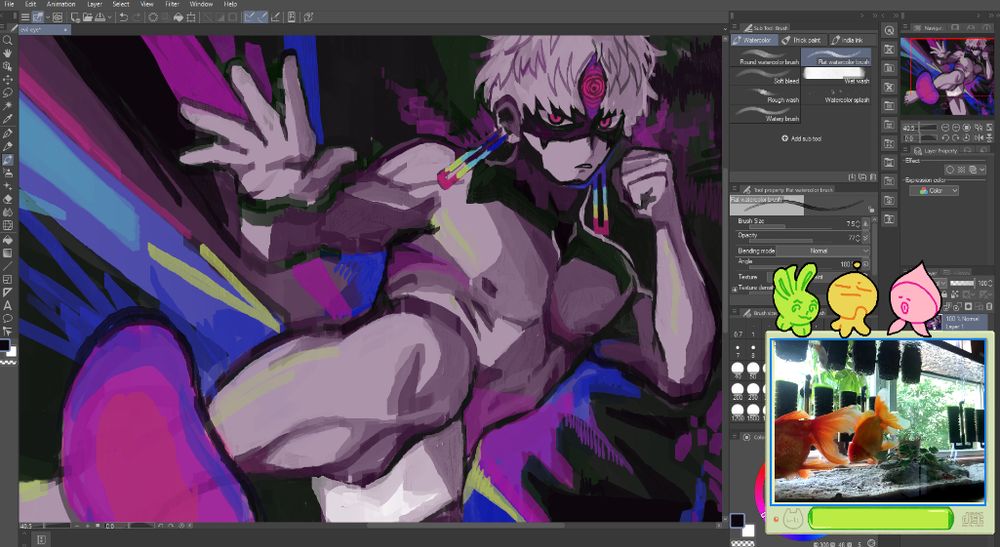Image resolution: width=1000 pixels, height=547 pixels.
Task: Open the File menu
Action: pos(9,4)
